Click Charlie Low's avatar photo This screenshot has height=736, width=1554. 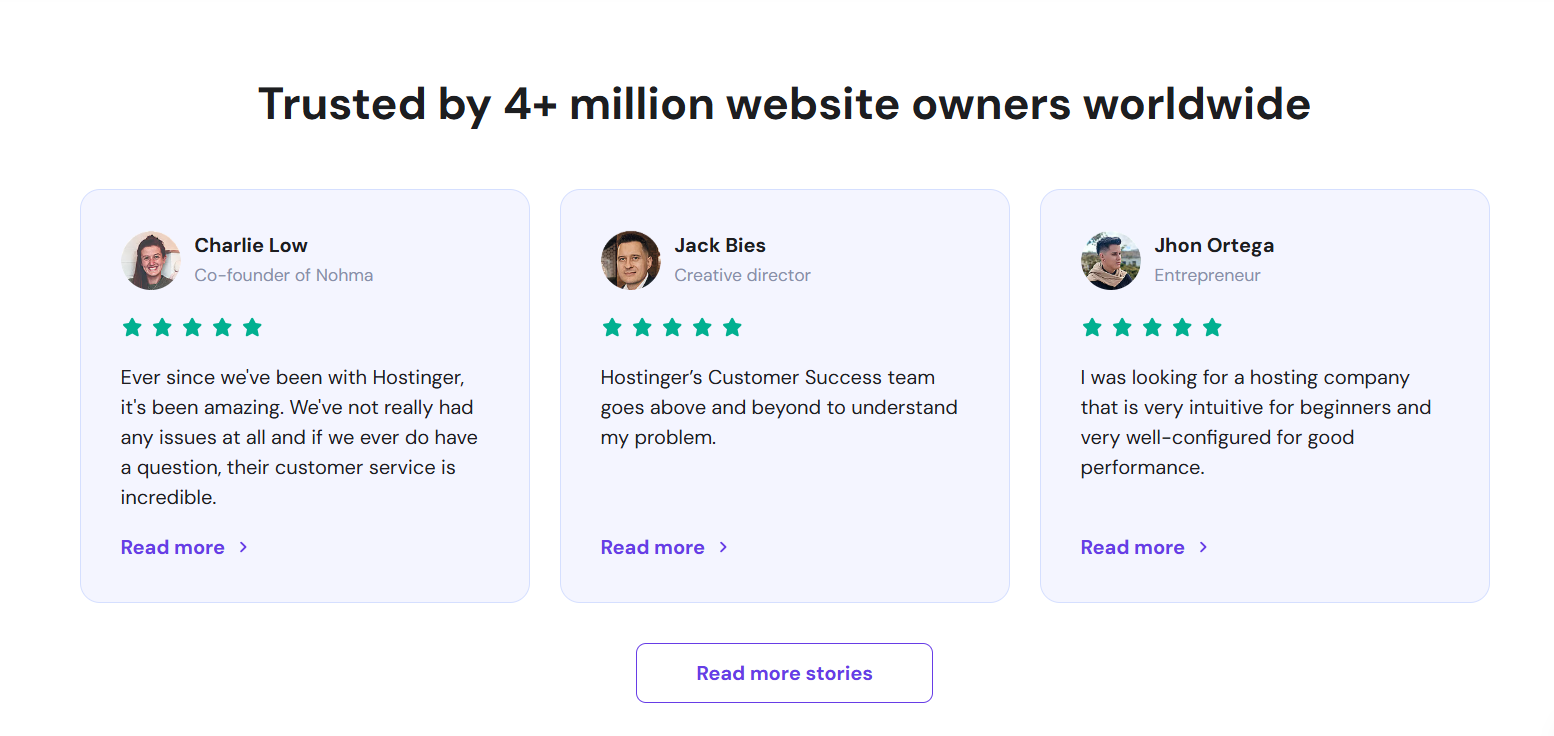tap(151, 261)
